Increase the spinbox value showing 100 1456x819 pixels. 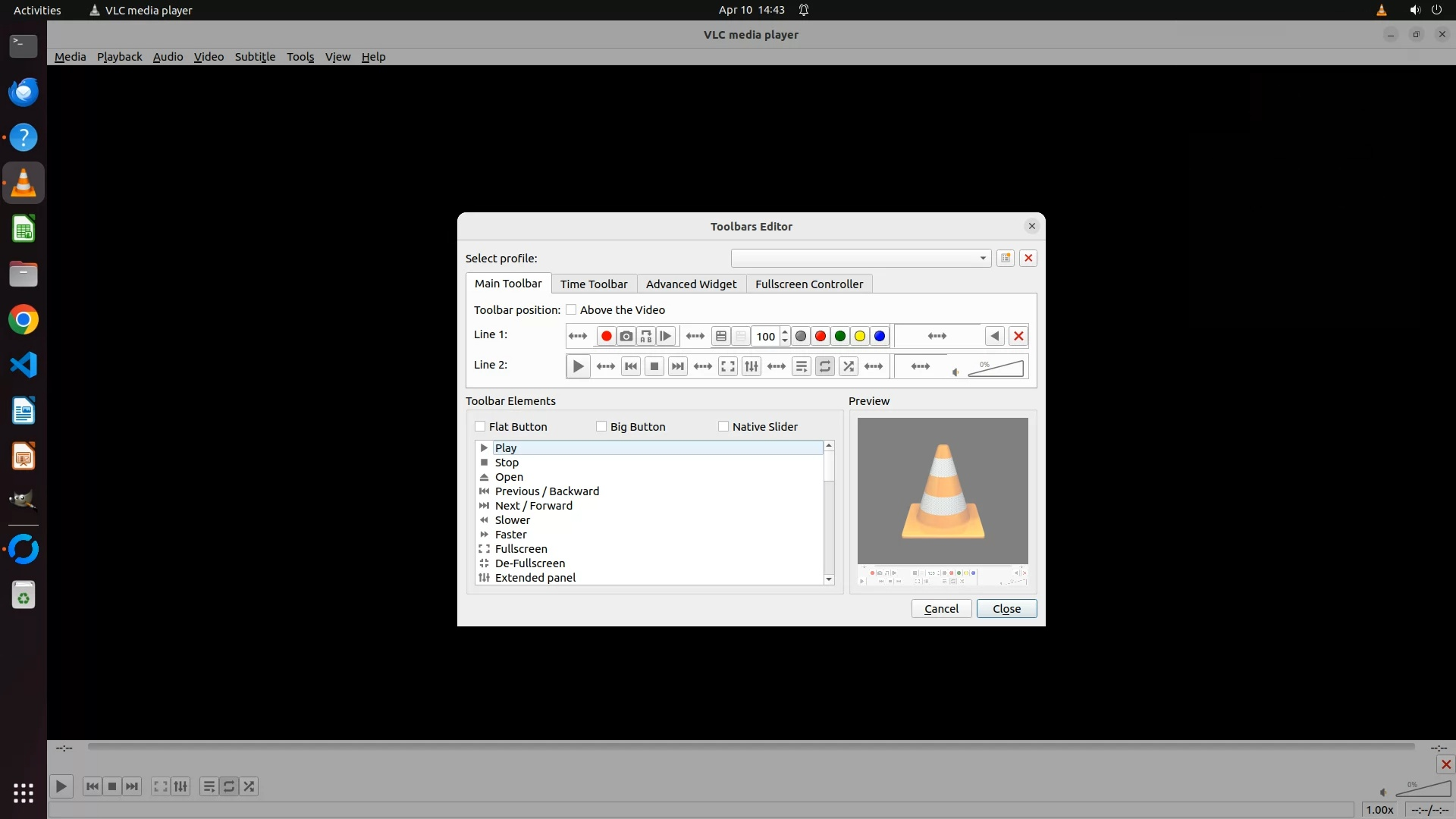(785, 331)
